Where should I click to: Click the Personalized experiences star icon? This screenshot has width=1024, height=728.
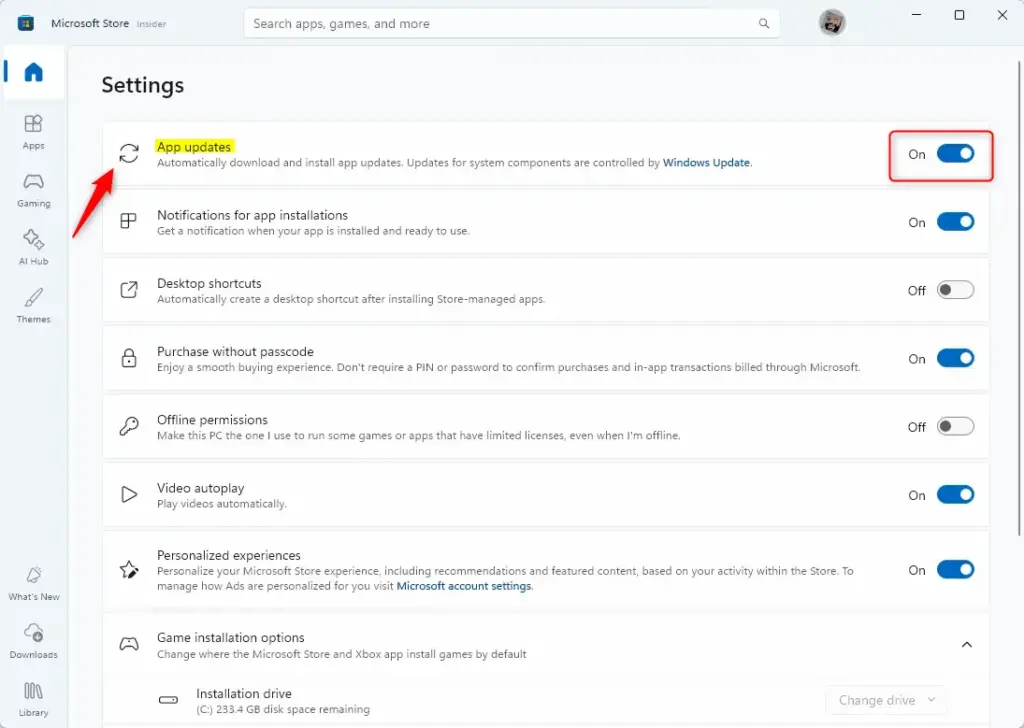(x=129, y=569)
